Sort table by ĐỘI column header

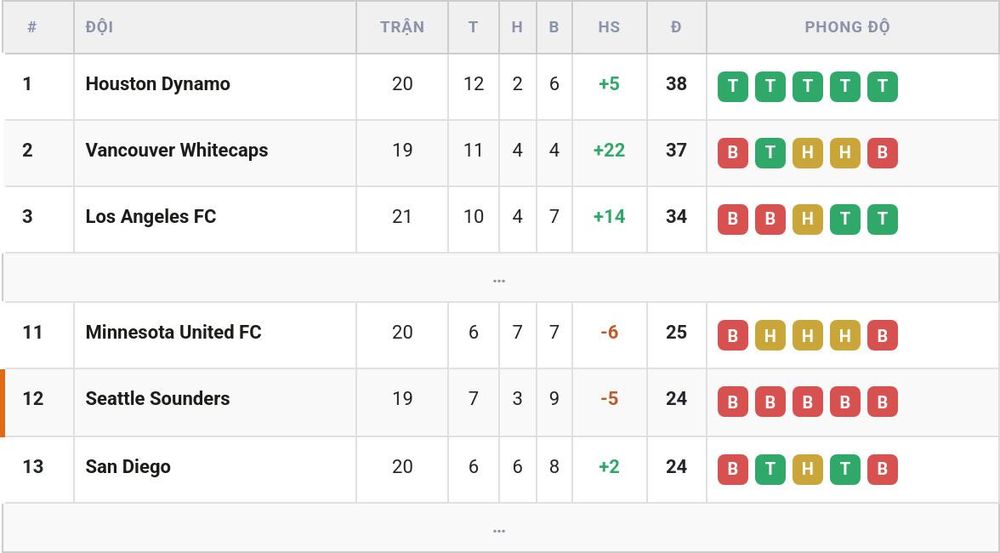pyautogui.click(x=99, y=27)
